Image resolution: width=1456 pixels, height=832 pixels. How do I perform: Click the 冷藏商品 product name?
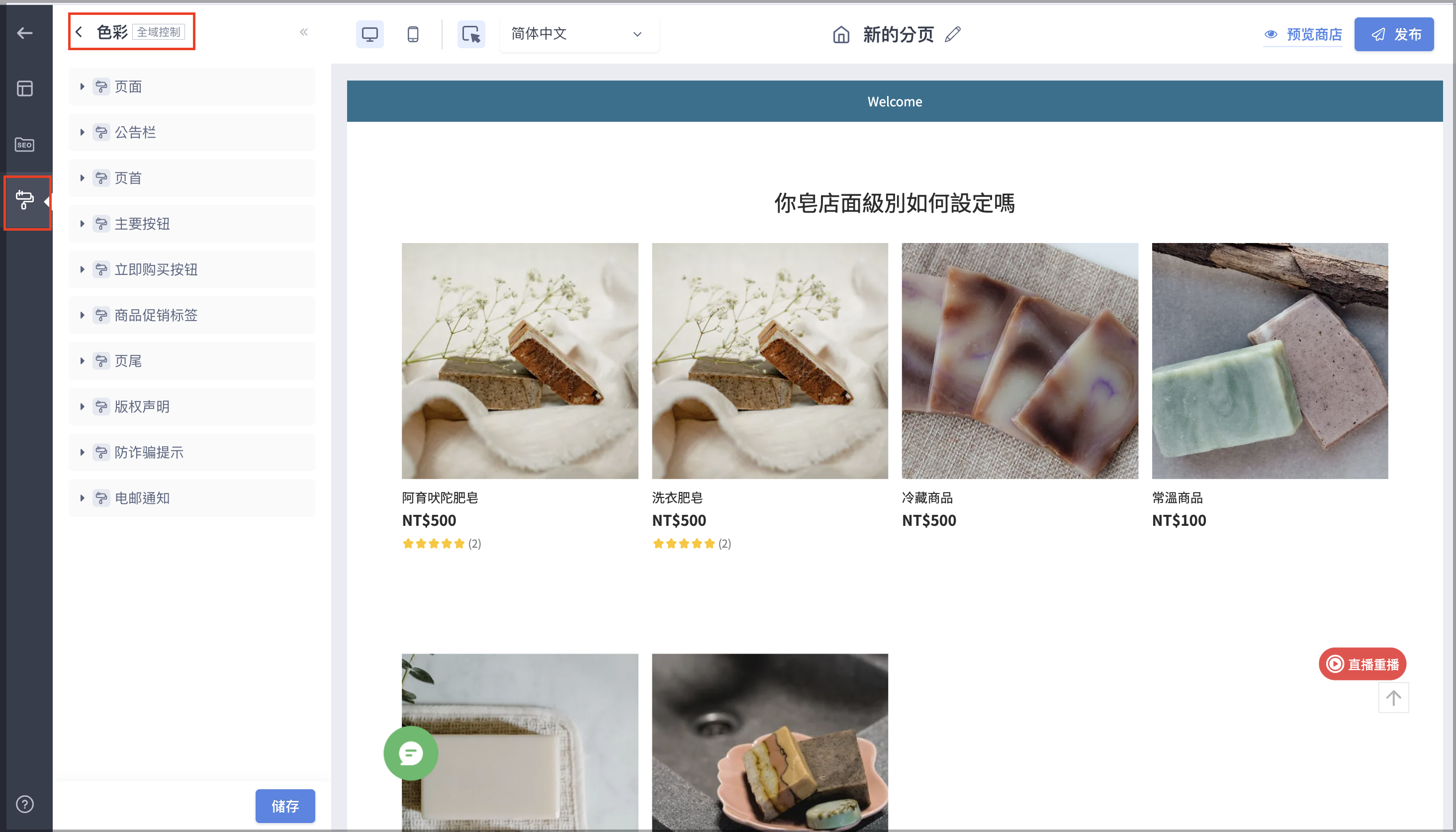point(927,498)
